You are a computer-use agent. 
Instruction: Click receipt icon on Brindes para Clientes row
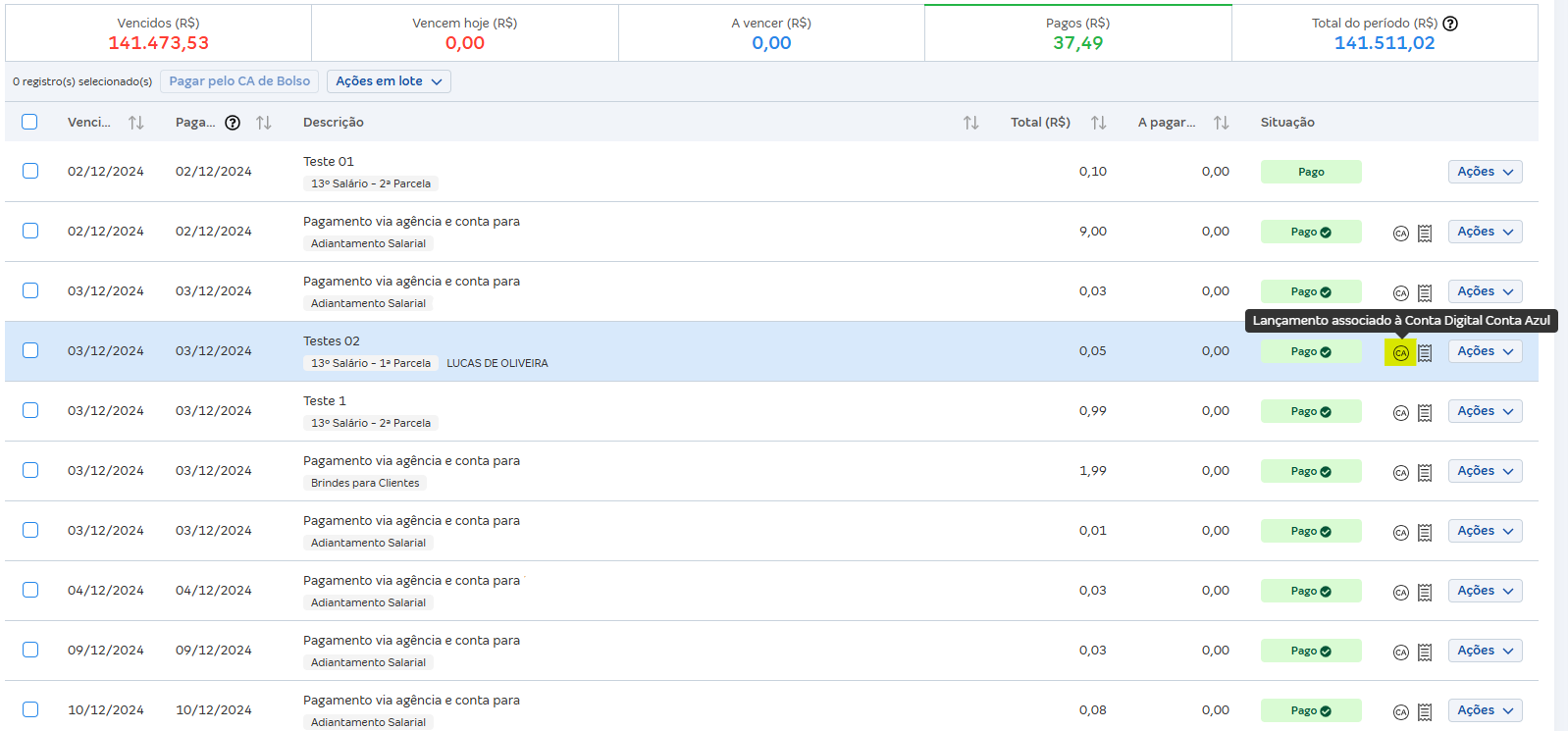(x=1425, y=473)
